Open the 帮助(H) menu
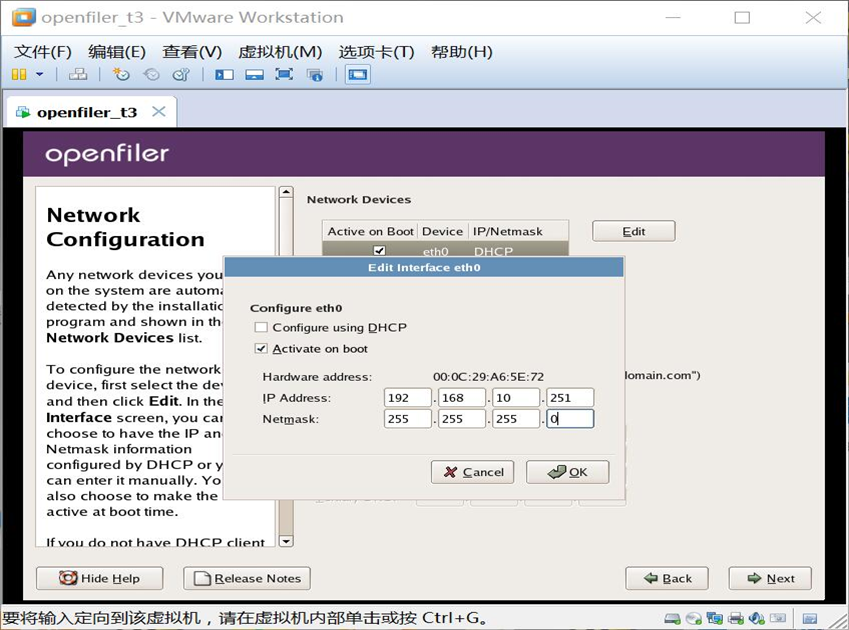Image resolution: width=849 pixels, height=630 pixels. tap(461, 52)
